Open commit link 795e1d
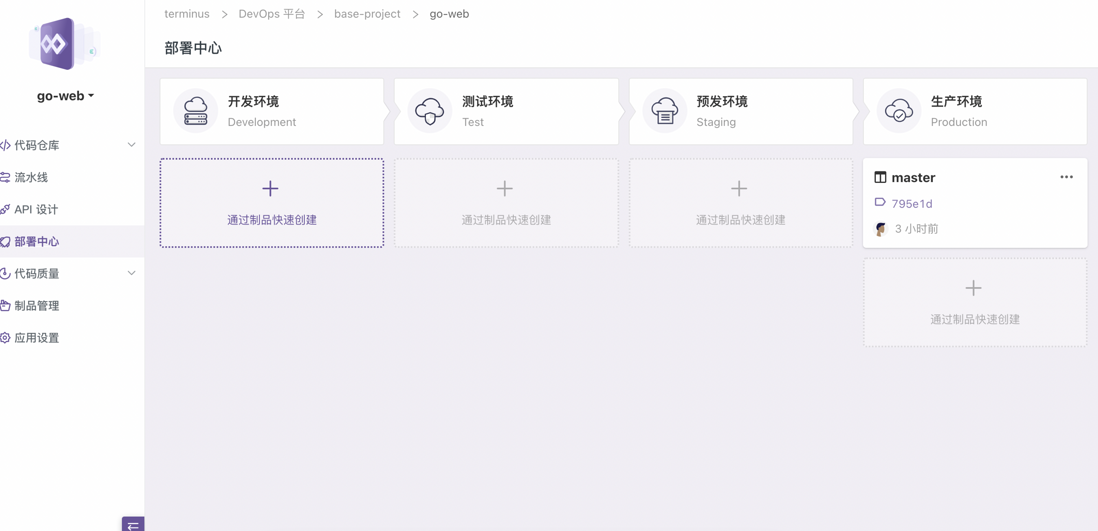1098x531 pixels. pos(912,204)
